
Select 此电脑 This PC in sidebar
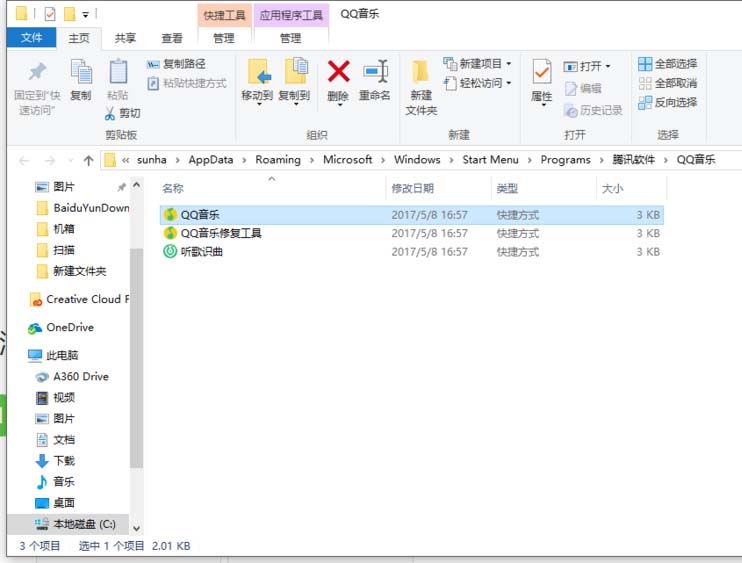point(53,355)
